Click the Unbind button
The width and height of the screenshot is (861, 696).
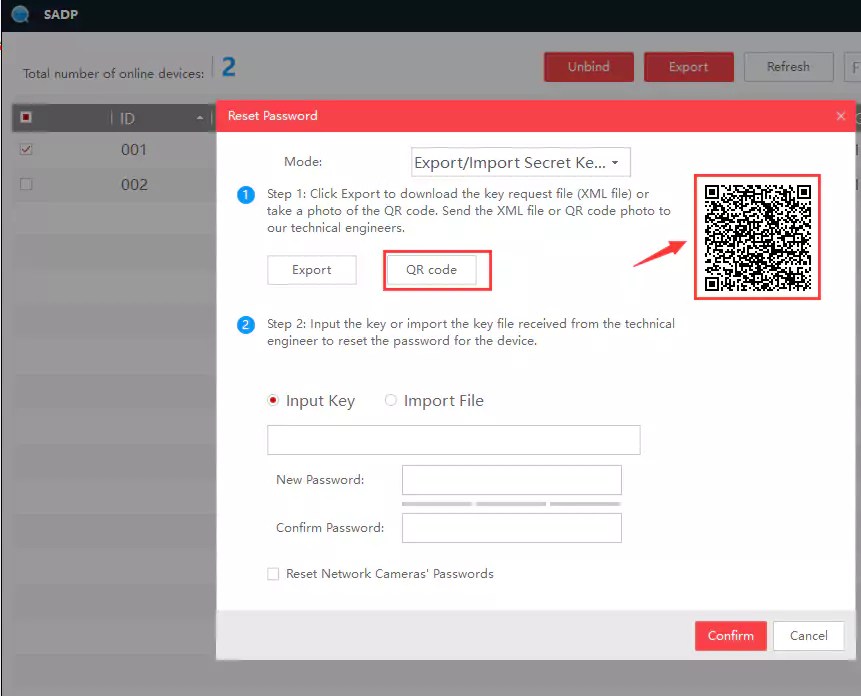(588, 66)
